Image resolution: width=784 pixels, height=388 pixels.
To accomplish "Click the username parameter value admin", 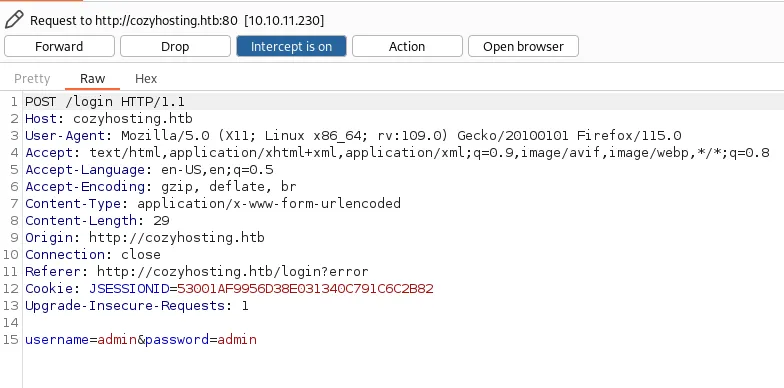I will [x=117, y=340].
